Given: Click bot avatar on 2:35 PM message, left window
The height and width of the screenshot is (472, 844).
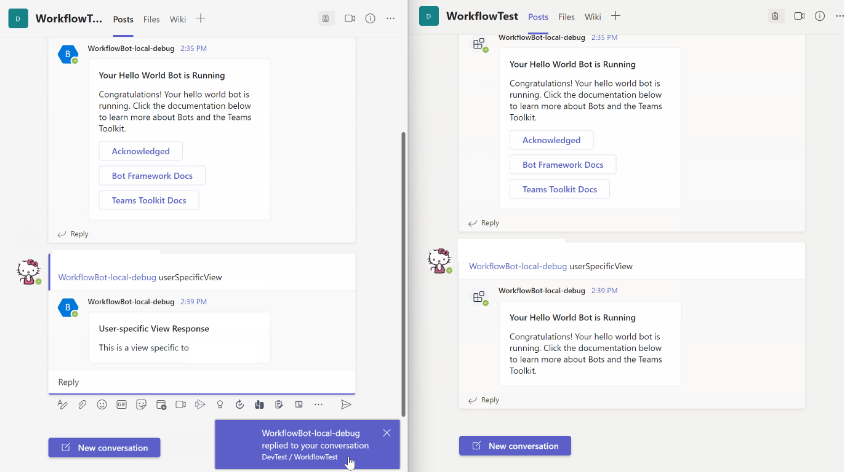Looking at the screenshot, I should [x=68, y=54].
